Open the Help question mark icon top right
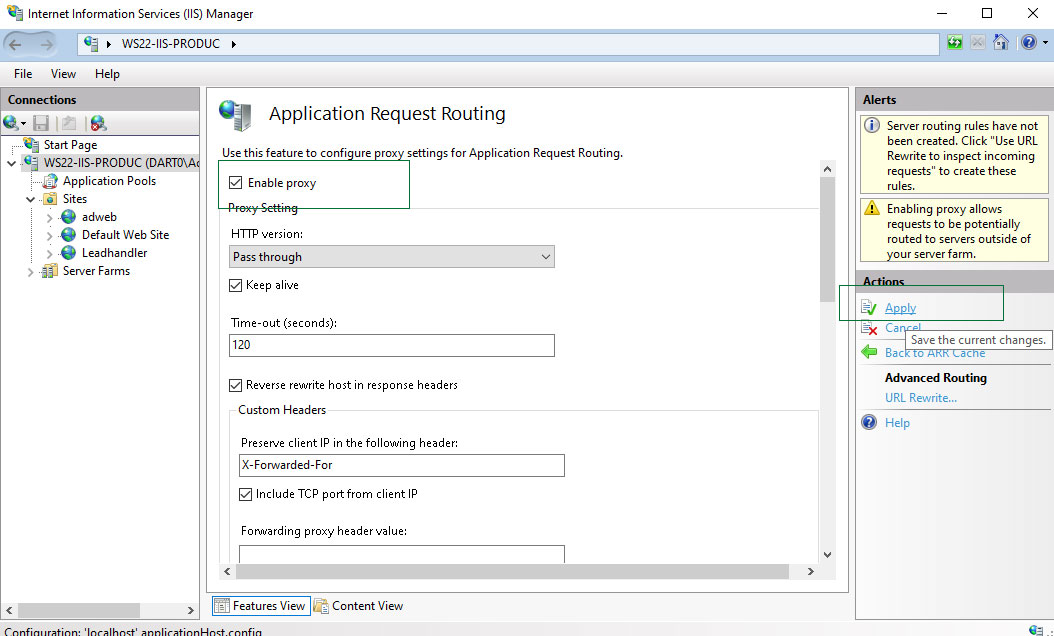Viewport: 1054px width, 636px height. click(1028, 43)
